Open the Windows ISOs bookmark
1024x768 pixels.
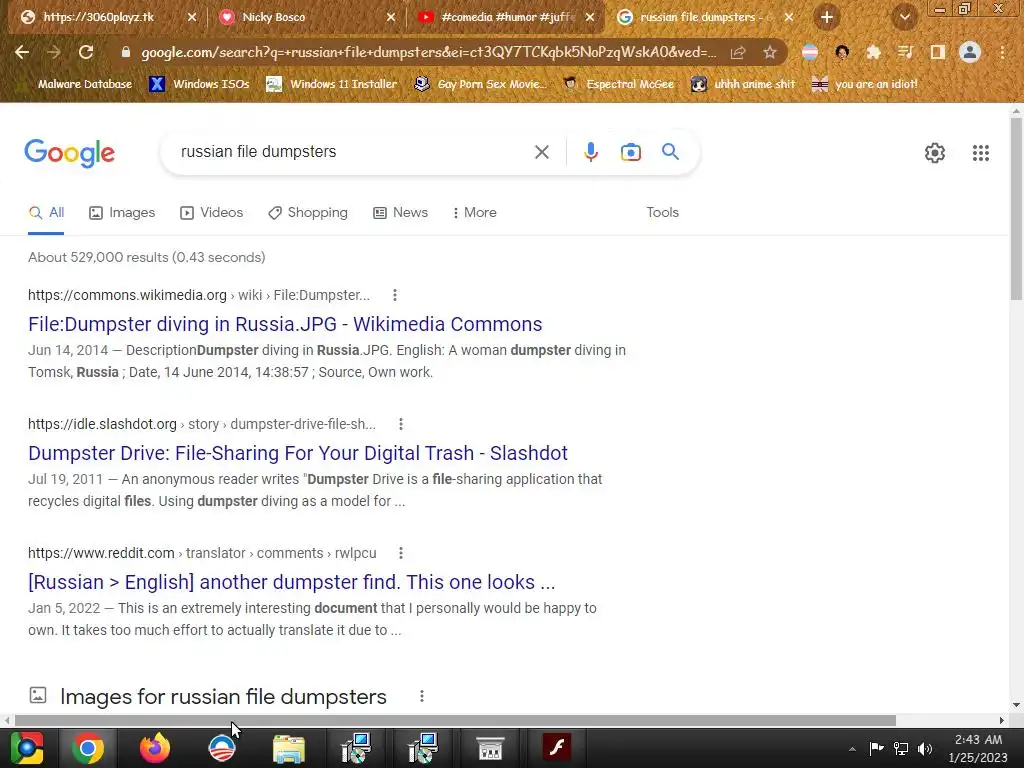[199, 84]
